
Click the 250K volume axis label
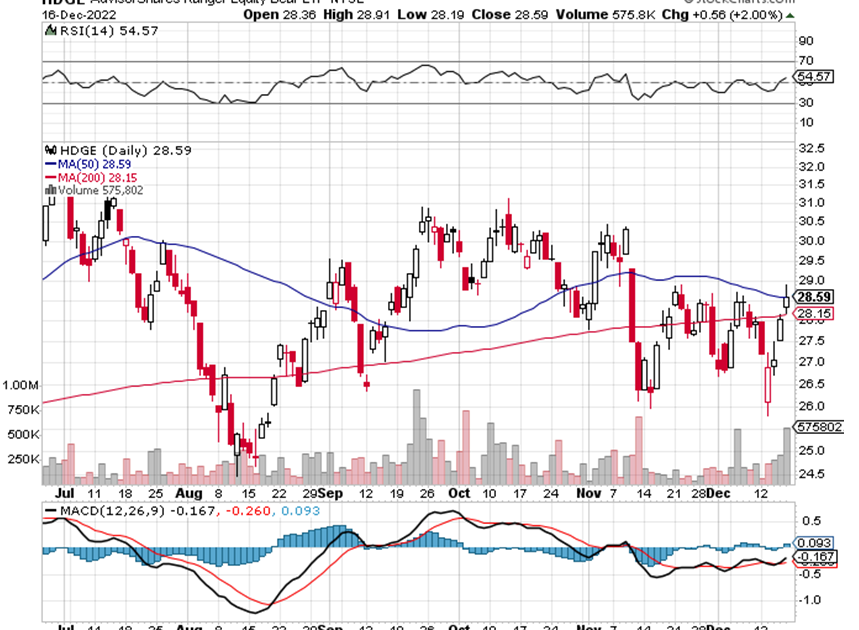coord(24,459)
